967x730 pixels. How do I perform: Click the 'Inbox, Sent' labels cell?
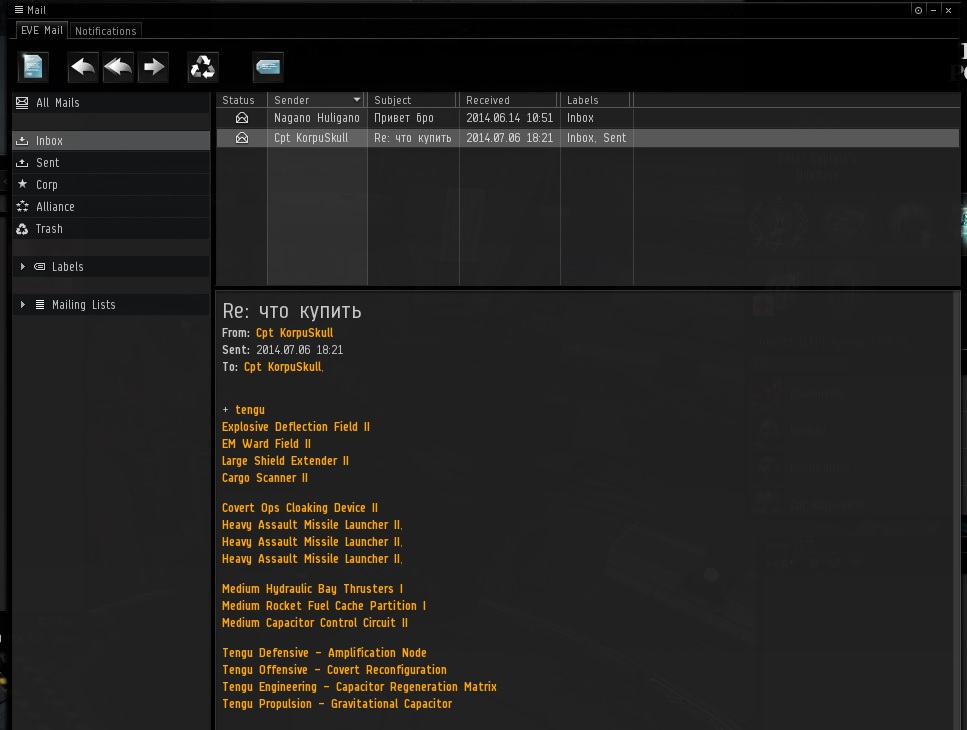596,138
